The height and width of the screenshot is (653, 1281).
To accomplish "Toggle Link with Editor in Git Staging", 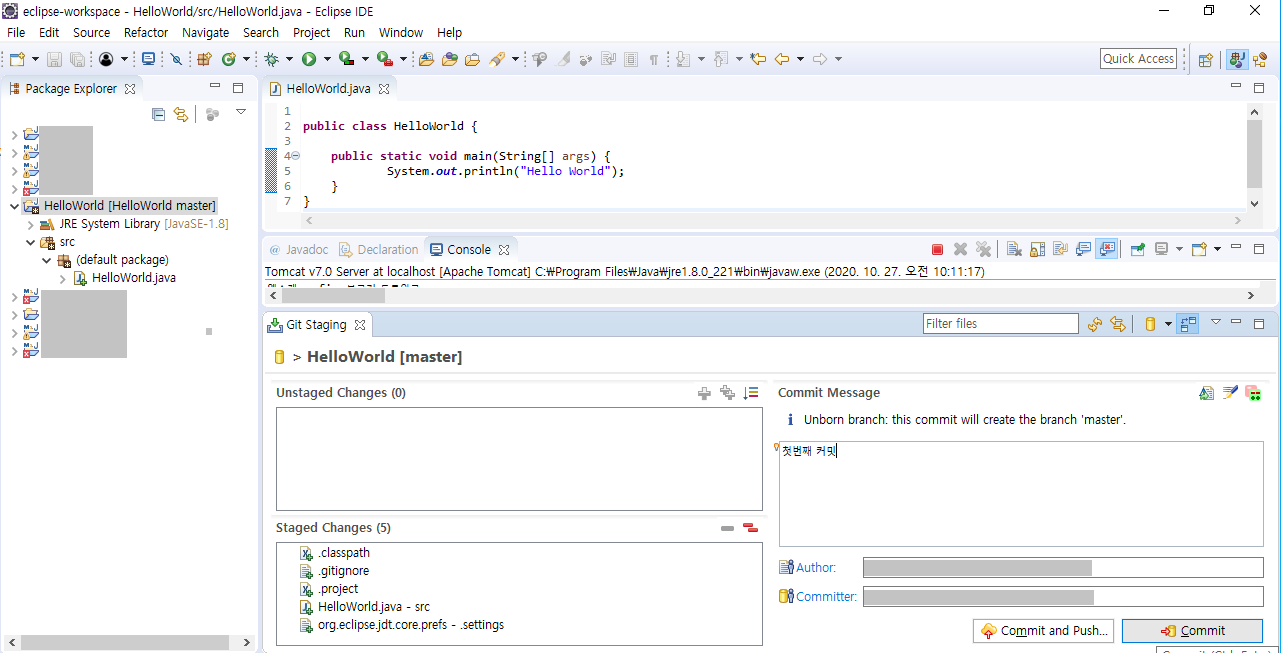I will click(1118, 324).
